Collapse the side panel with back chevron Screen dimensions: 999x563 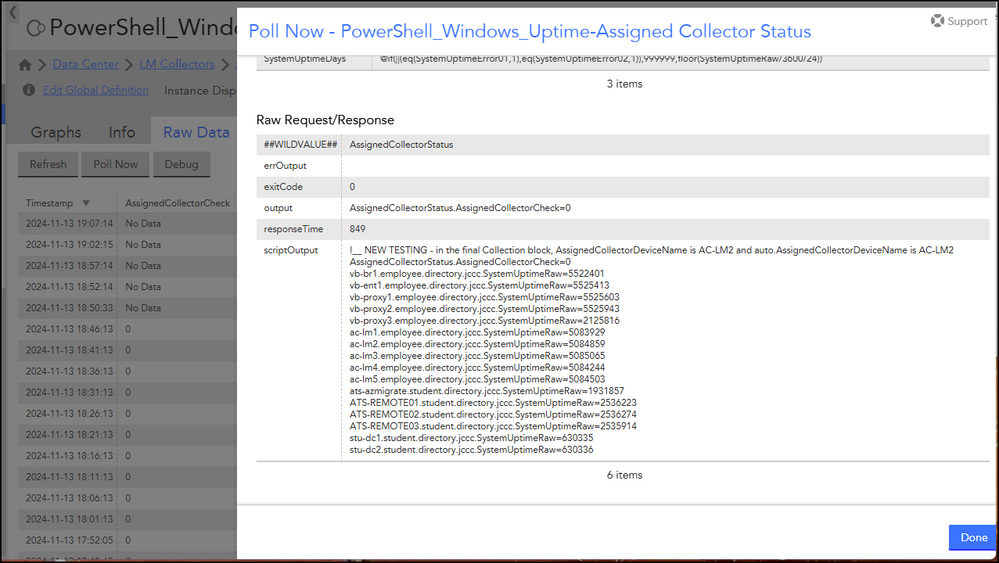click(12, 13)
